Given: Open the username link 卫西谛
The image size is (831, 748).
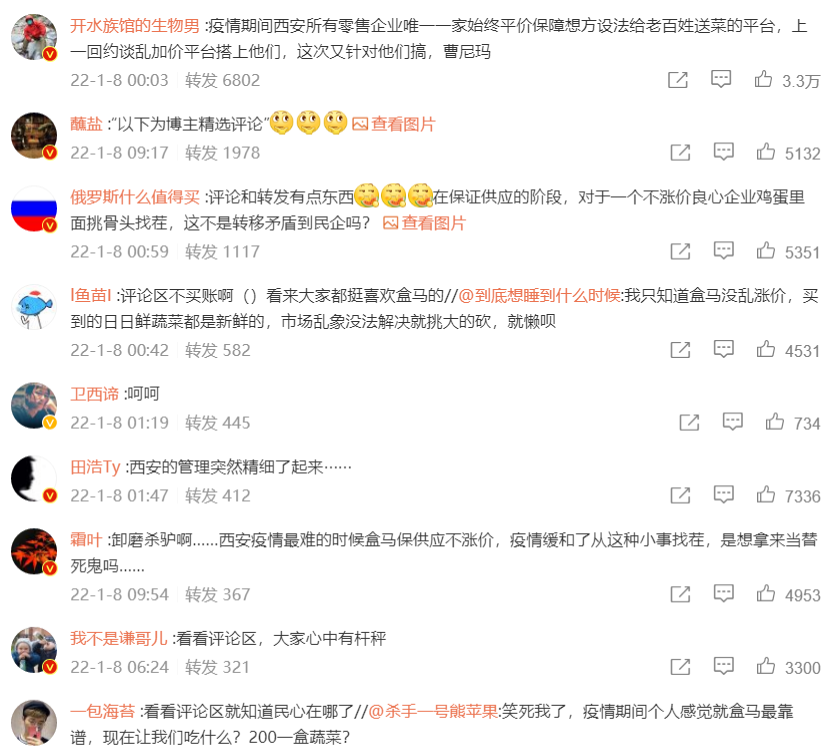Looking at the screenshot, I should [95, 394].
